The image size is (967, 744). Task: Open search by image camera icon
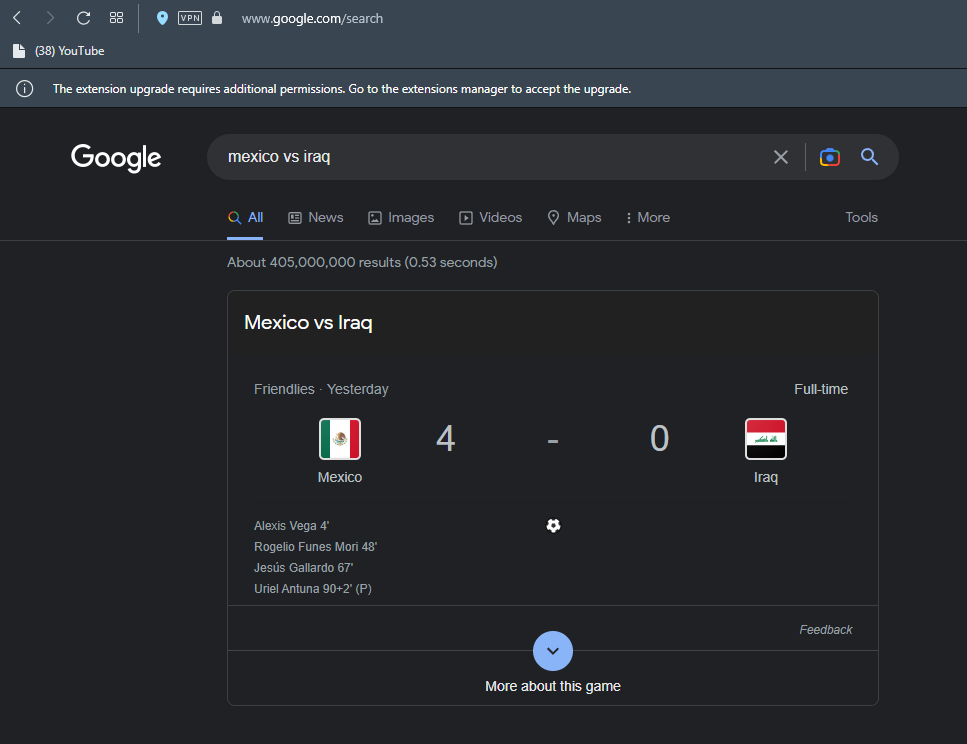pos(829,157)
